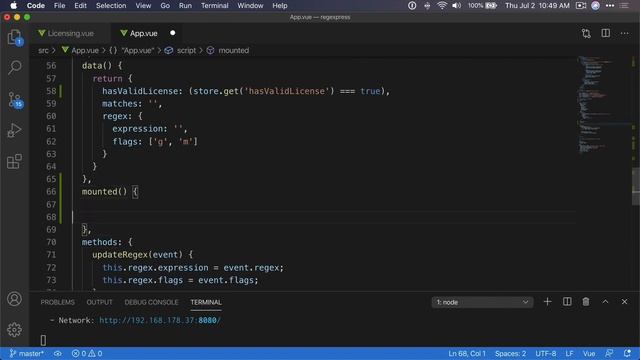Maximize the panel with up chevron

(605, 302)
